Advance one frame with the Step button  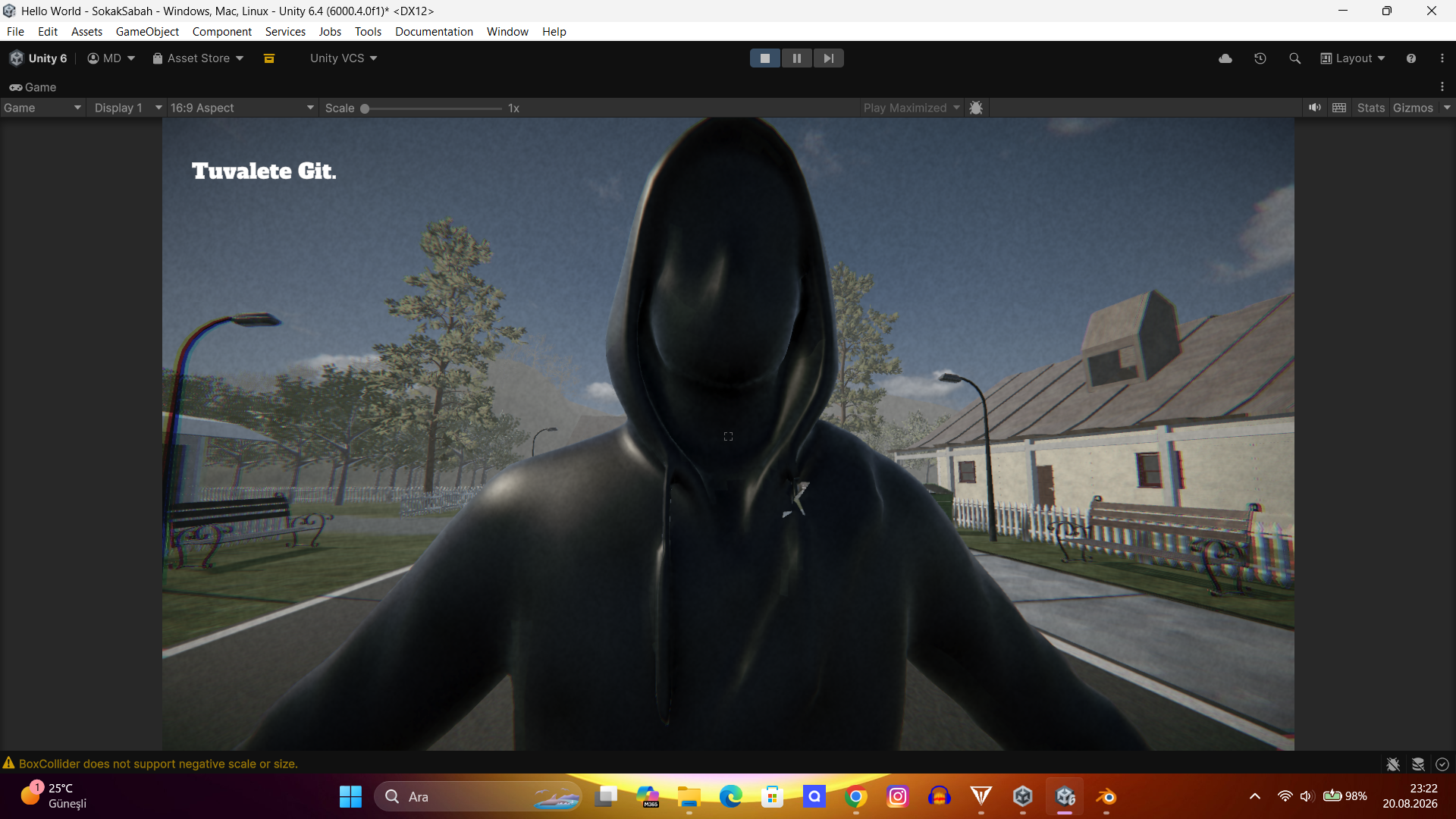click(x=828, y=58)
